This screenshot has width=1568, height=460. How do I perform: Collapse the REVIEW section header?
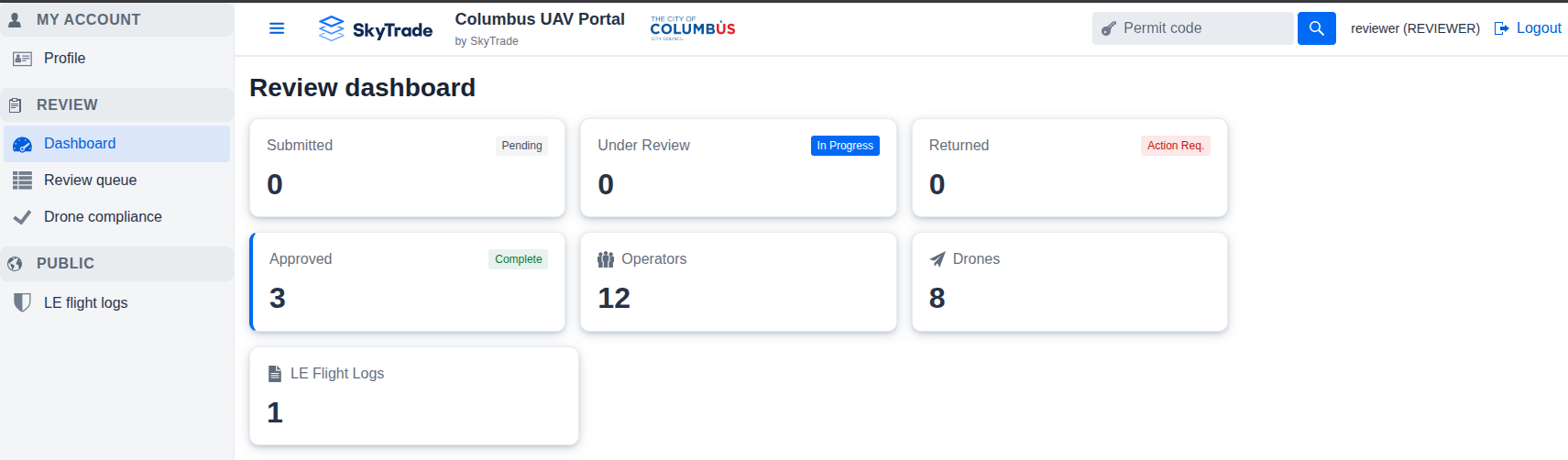click(x=116, y=104)
